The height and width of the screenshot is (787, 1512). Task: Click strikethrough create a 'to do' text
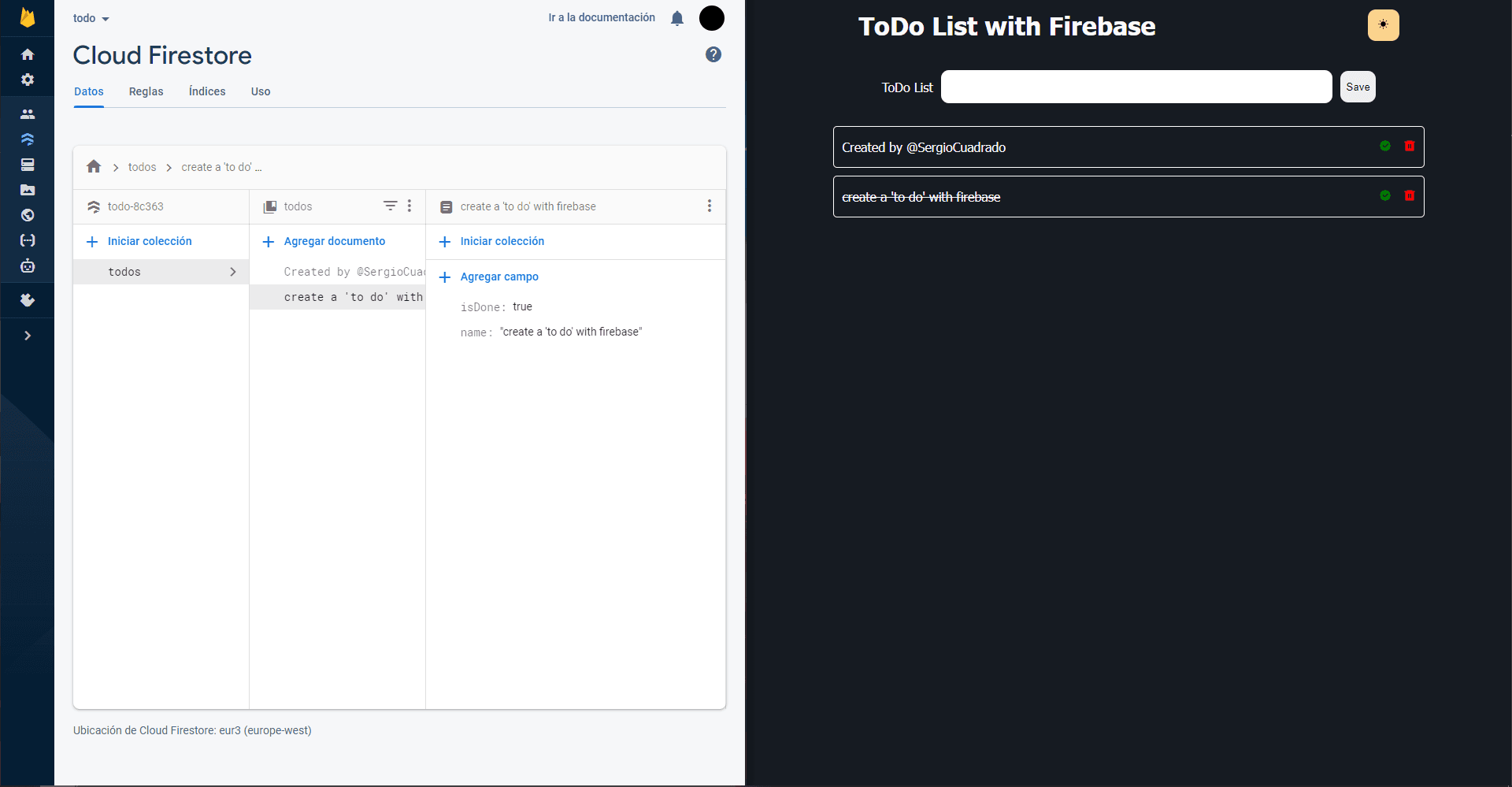click(921, 197)
